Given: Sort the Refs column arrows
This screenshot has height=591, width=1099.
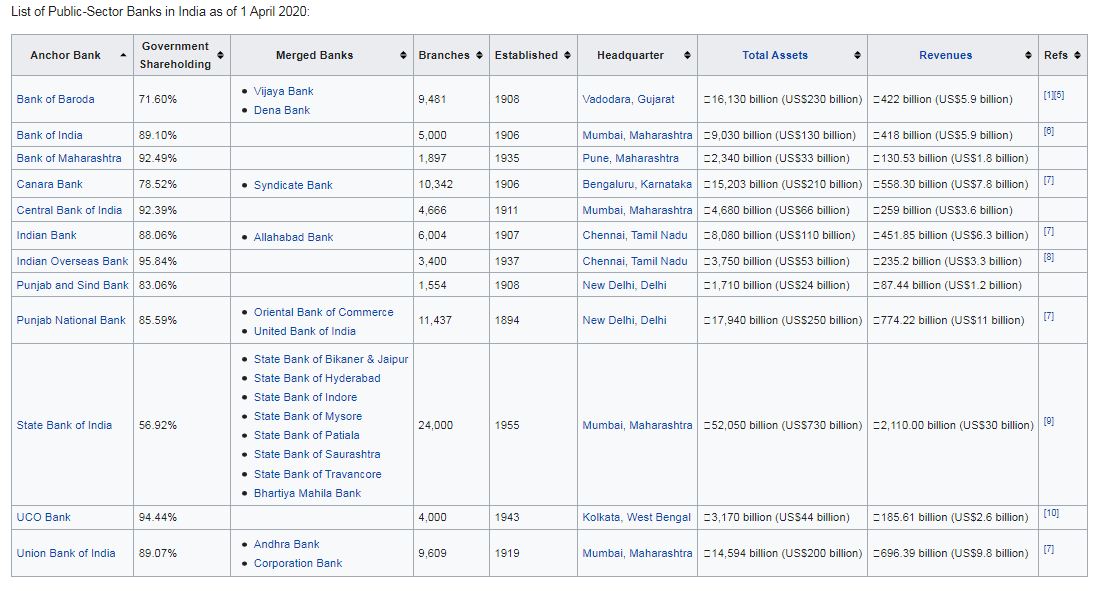Looking at the screenshot, I should coord(1077,55).
